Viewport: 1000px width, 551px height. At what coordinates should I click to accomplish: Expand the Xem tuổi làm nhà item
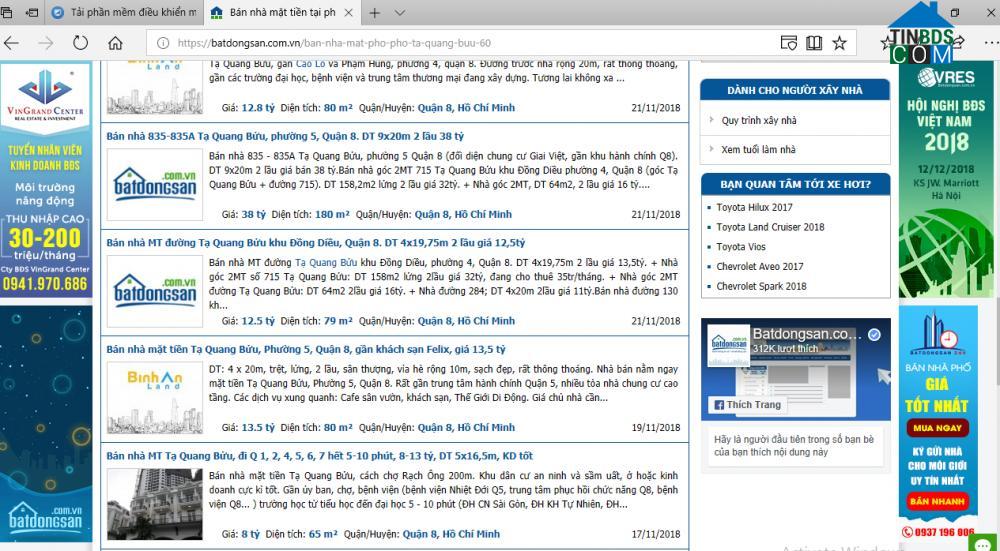coord(758,149)
